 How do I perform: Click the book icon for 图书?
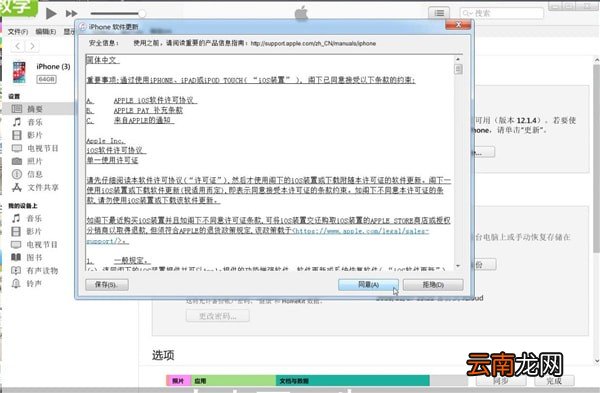pyautogui.click(x=16, y=257)
